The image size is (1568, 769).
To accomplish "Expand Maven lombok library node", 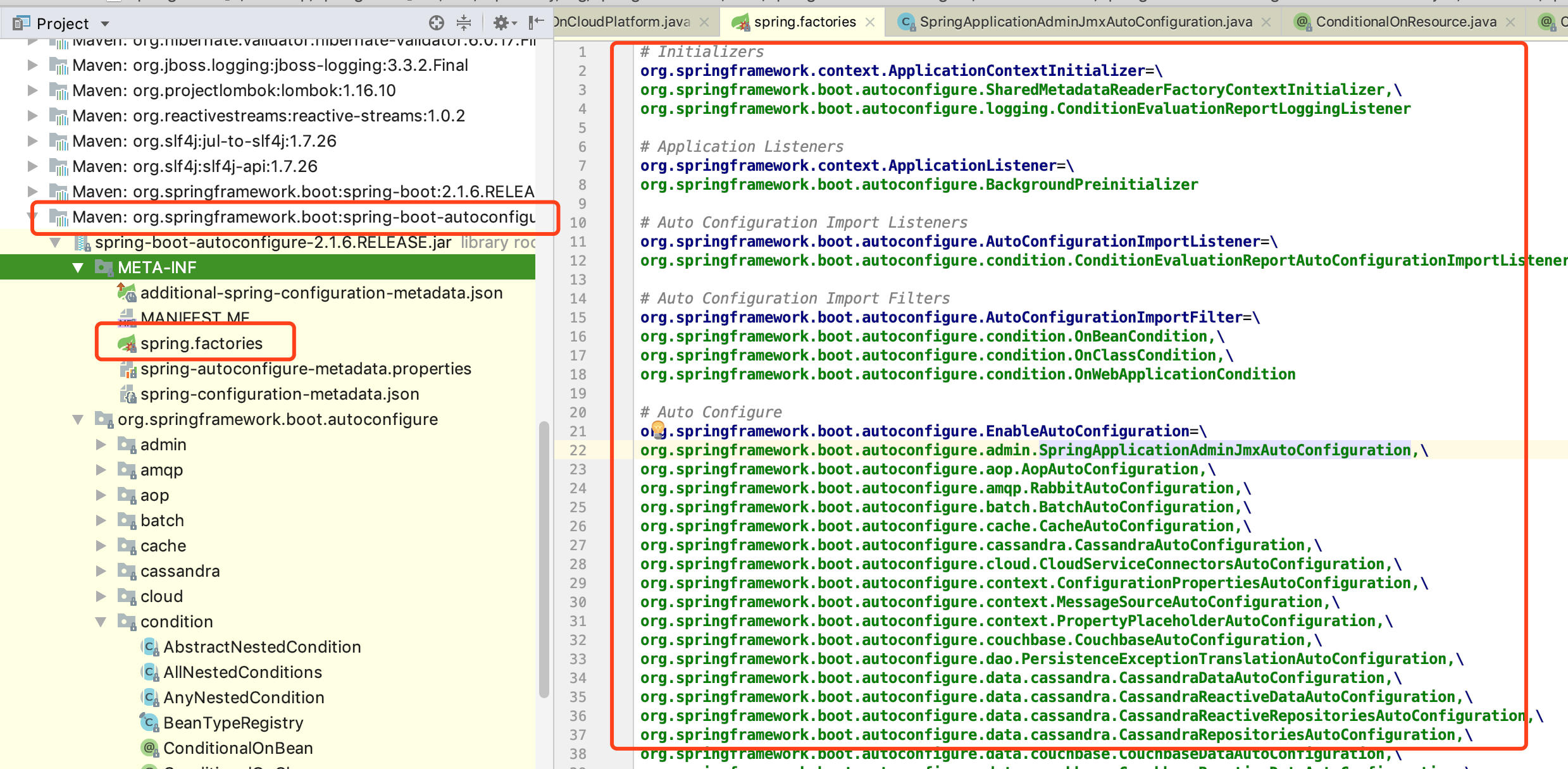I will [32, 90].
